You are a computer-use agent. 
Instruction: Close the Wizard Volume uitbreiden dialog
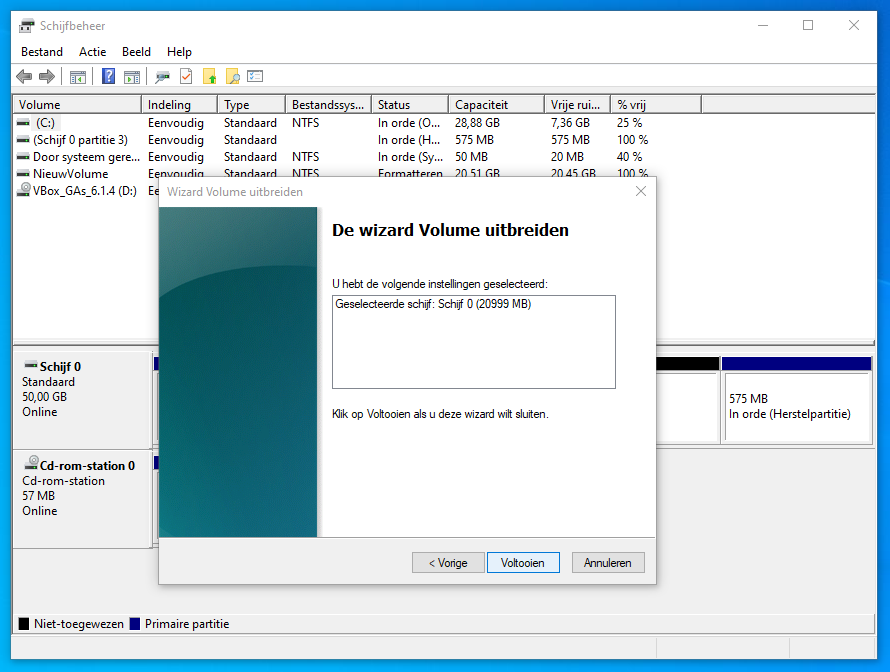point(641,191)
